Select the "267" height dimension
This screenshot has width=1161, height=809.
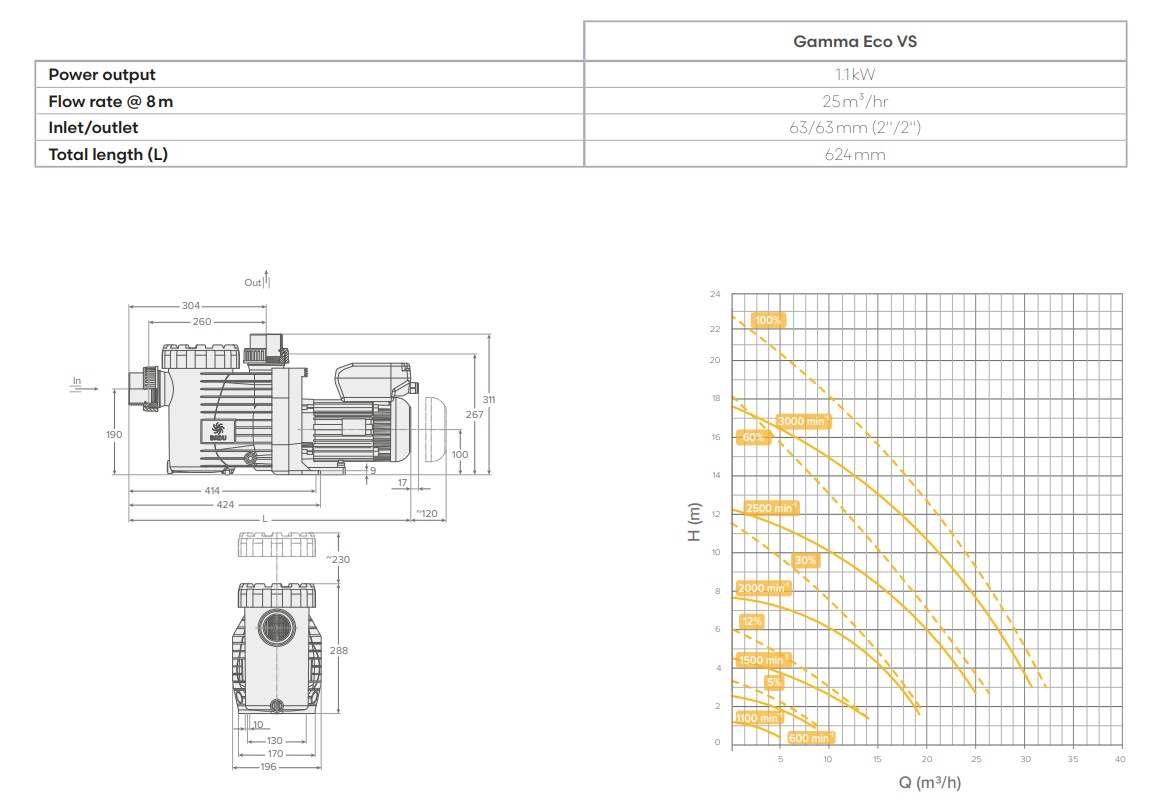(475, 414)
